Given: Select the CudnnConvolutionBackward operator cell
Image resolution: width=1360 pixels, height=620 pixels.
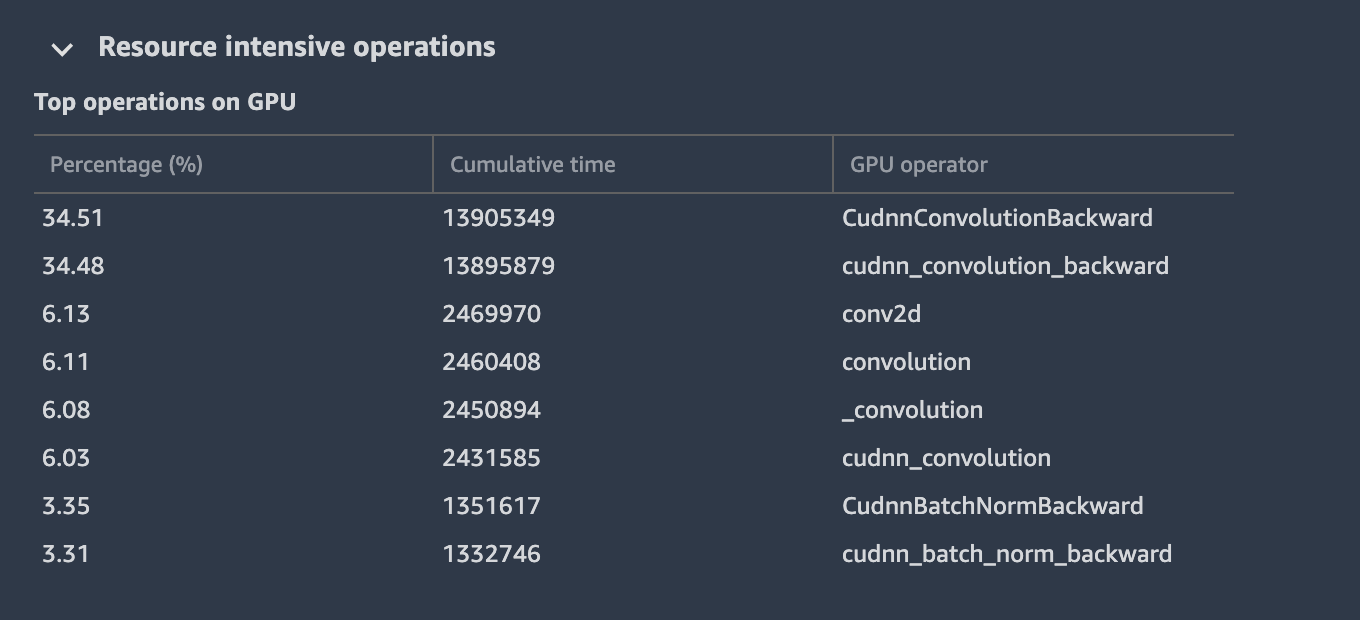Looking at the screenshot, I should (996, 218).
